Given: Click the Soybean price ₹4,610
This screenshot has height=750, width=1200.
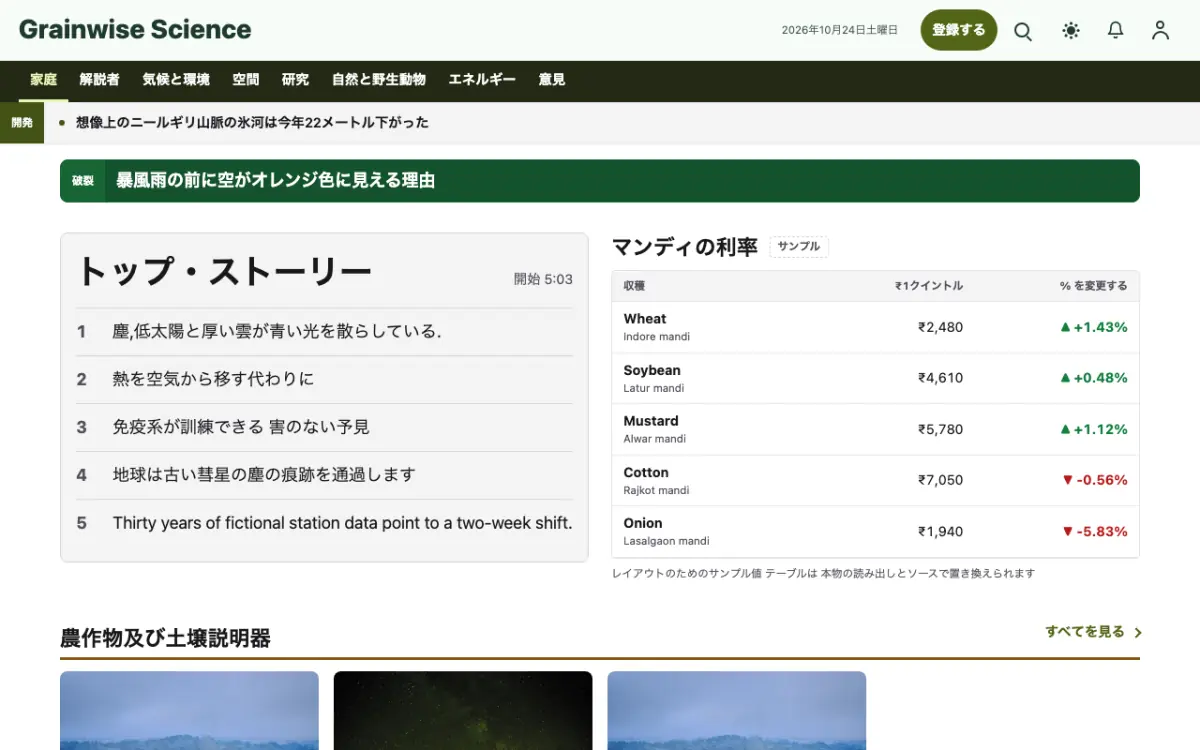Looking at the screenshot, I should point(940,378).
